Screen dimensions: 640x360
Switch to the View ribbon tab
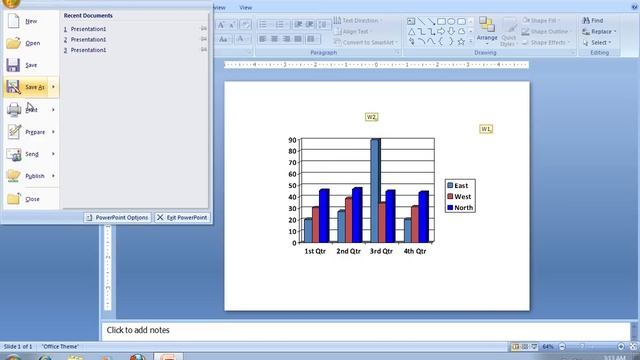(x=245, y=7)
